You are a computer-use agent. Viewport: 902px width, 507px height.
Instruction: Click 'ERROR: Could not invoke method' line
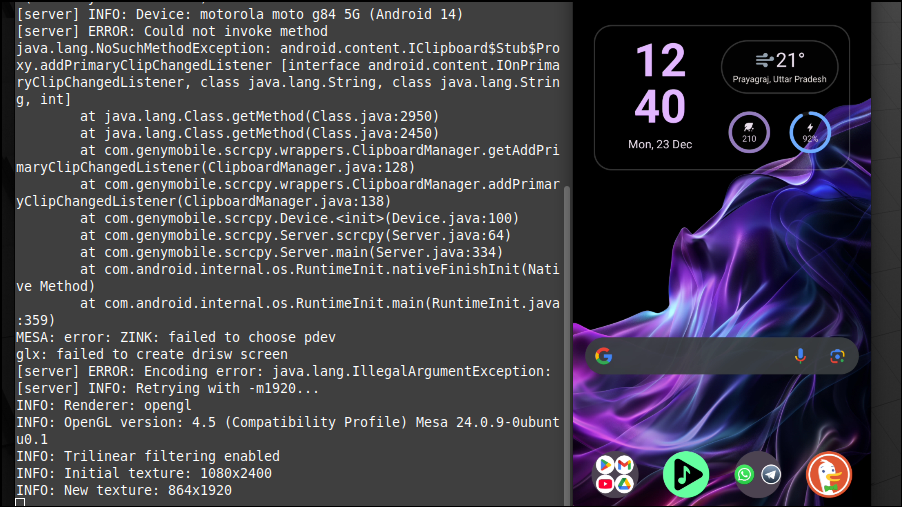(x=172, y=31)
